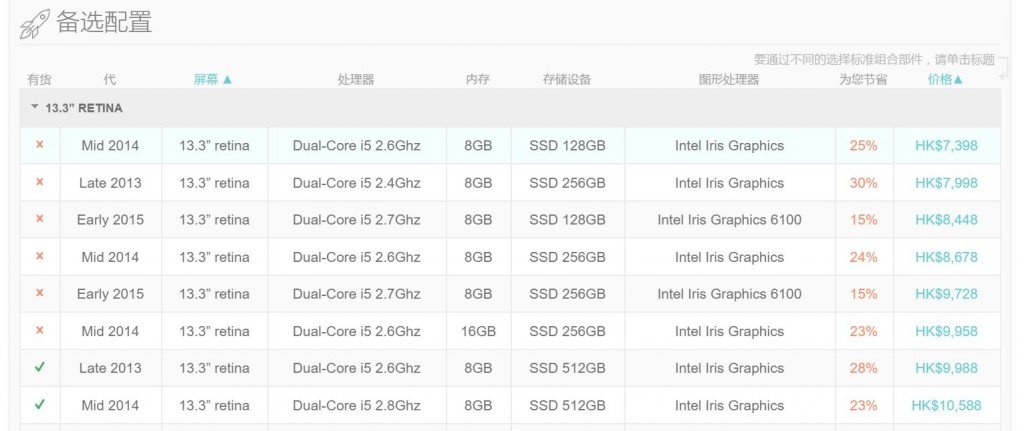Select the 28% savings cell
This screenshot has width=1024, height=431.
coord(863,368)
